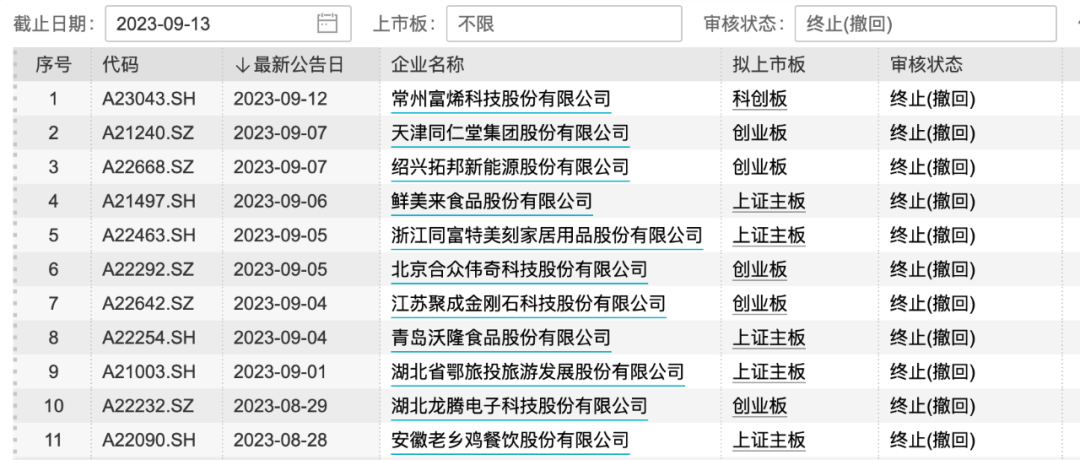
Task: Select 终止(撤回) status in 常州富烯 row
Action: tap(933, 99)
